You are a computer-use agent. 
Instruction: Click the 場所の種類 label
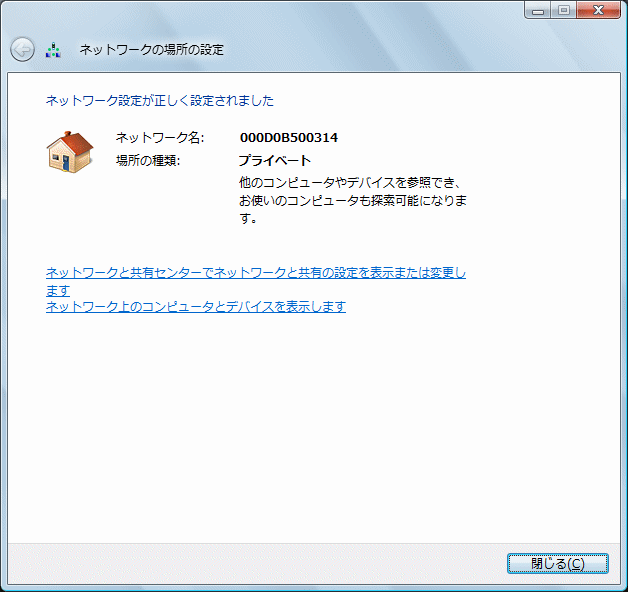click(147, 160)
